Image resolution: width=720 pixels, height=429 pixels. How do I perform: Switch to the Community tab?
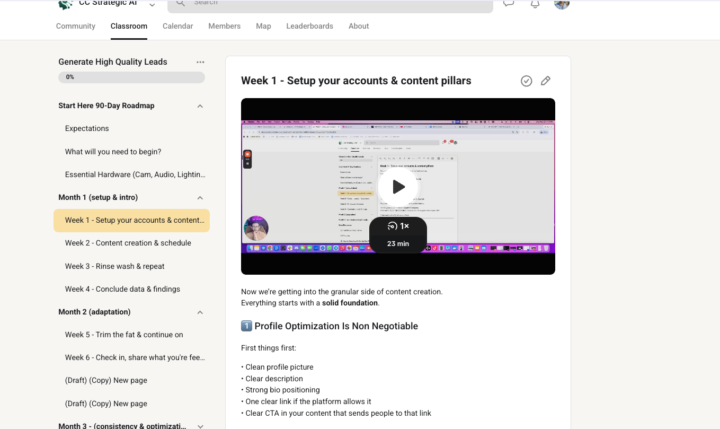tap(76, 26)
